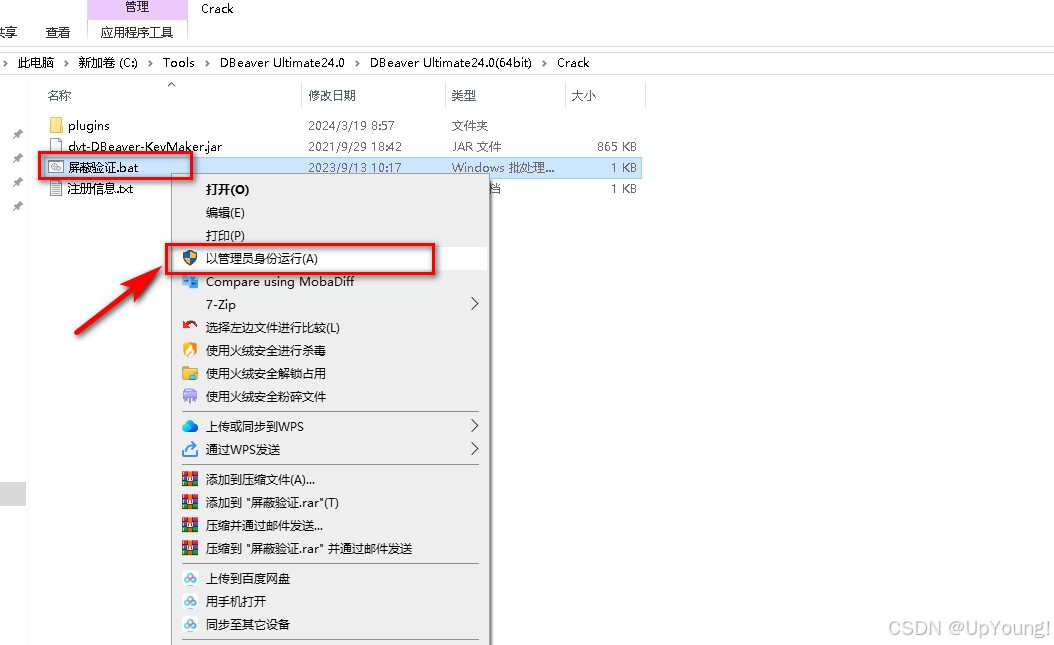Click the folder unlock icon beside 使用火绒安全解锁占用
The width and height of the screenshot is (1054, 645).
click(190, 374)
